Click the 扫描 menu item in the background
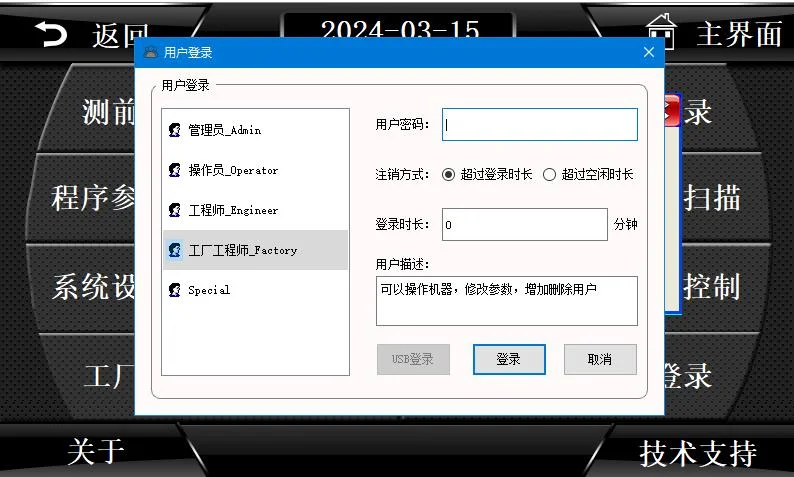The image size is (794, 477). coord(712,197)
